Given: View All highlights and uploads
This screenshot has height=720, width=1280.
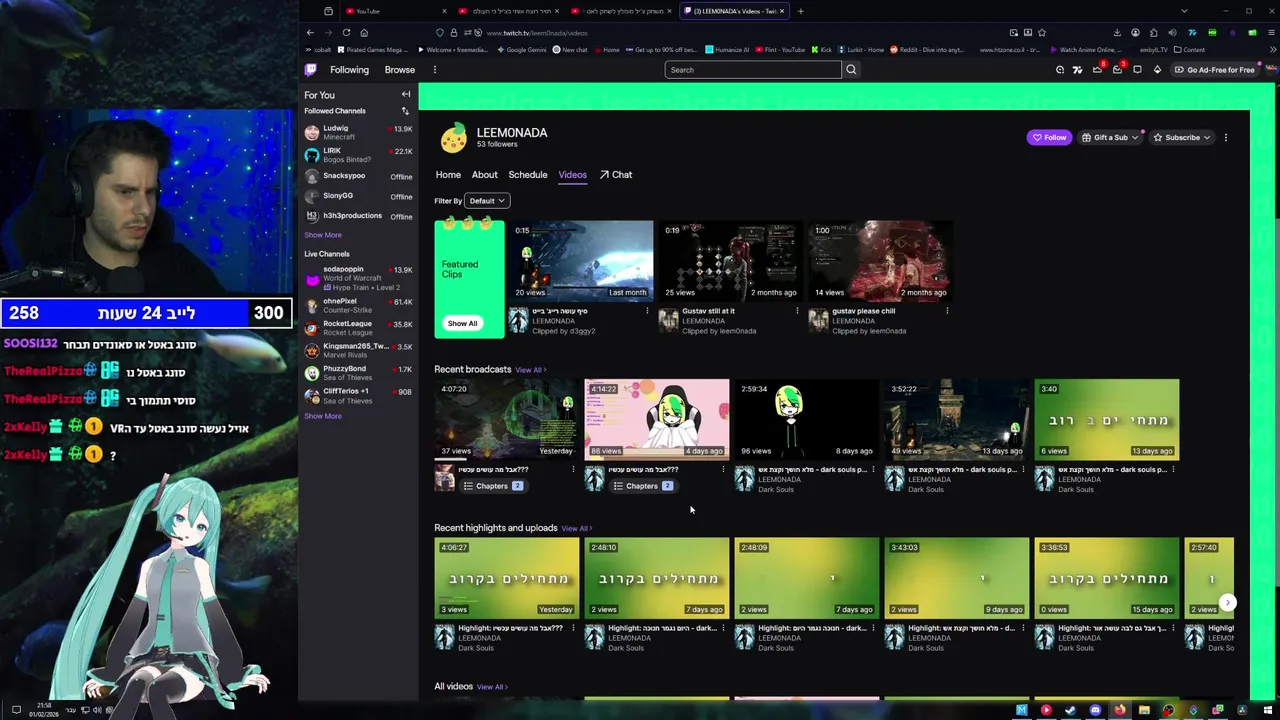Looking at the screenshot, I should 576,528.
